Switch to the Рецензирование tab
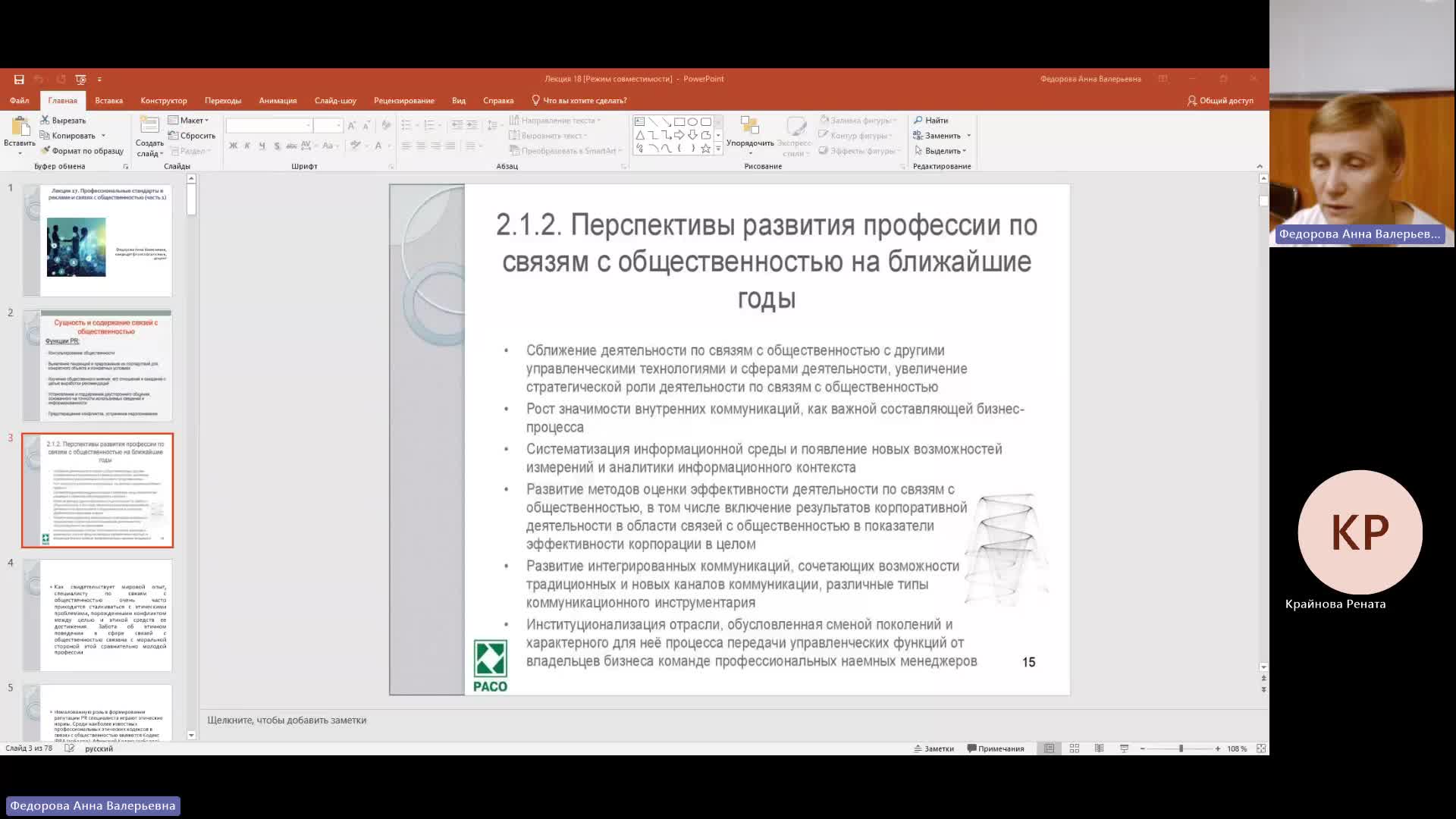Screen dimensions: 1456x819 click(404, 100)
